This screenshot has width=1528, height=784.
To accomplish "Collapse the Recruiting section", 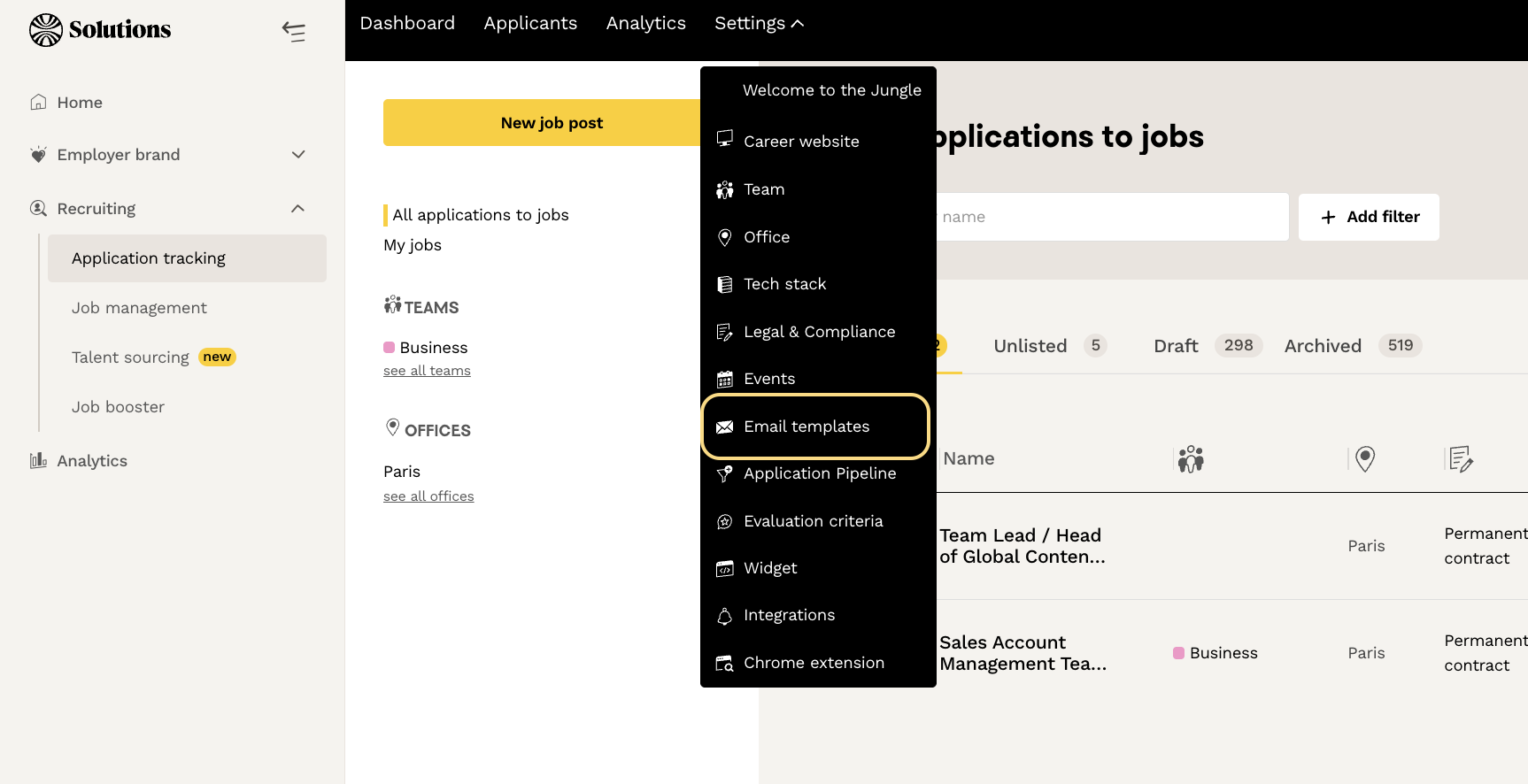I will point(298,209).
